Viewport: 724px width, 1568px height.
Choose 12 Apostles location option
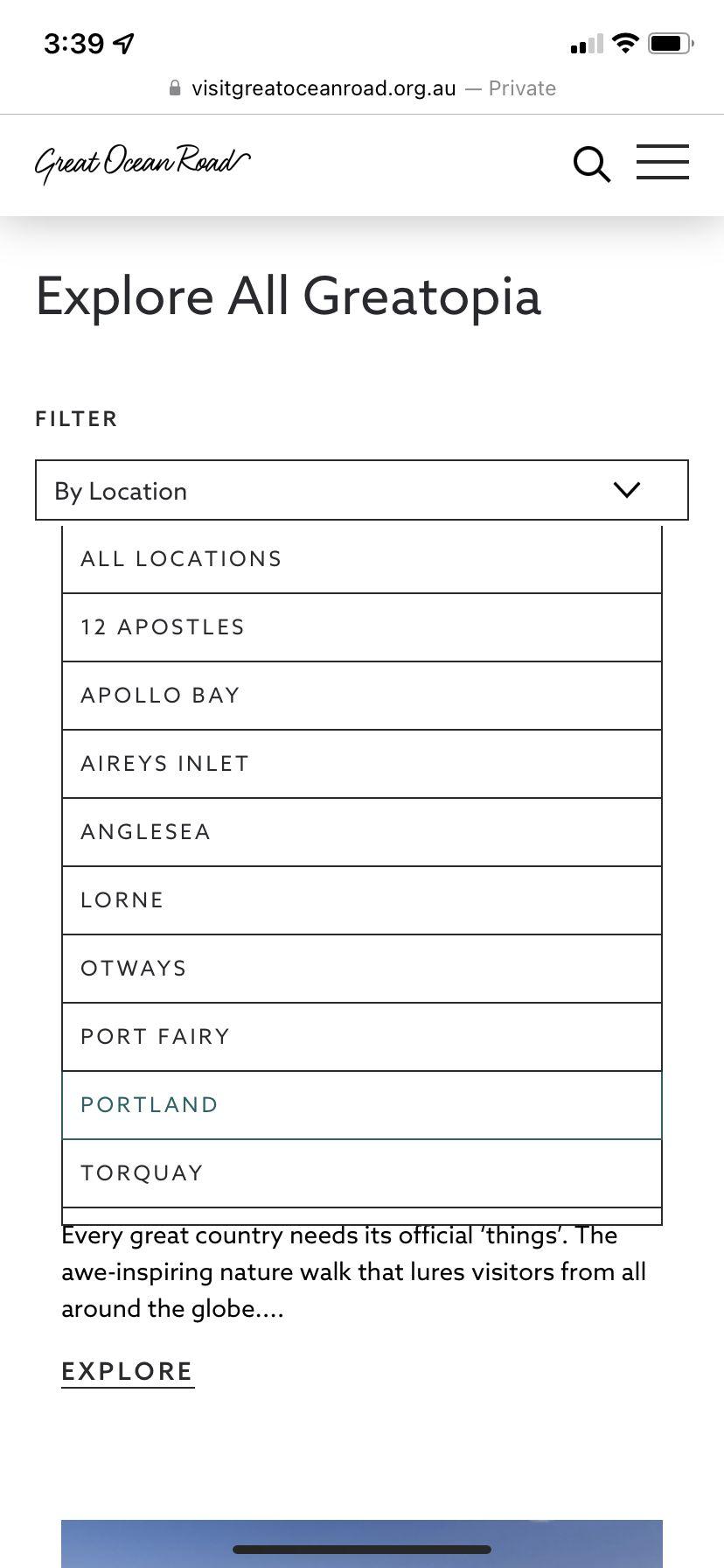click(x=361, y=627)
